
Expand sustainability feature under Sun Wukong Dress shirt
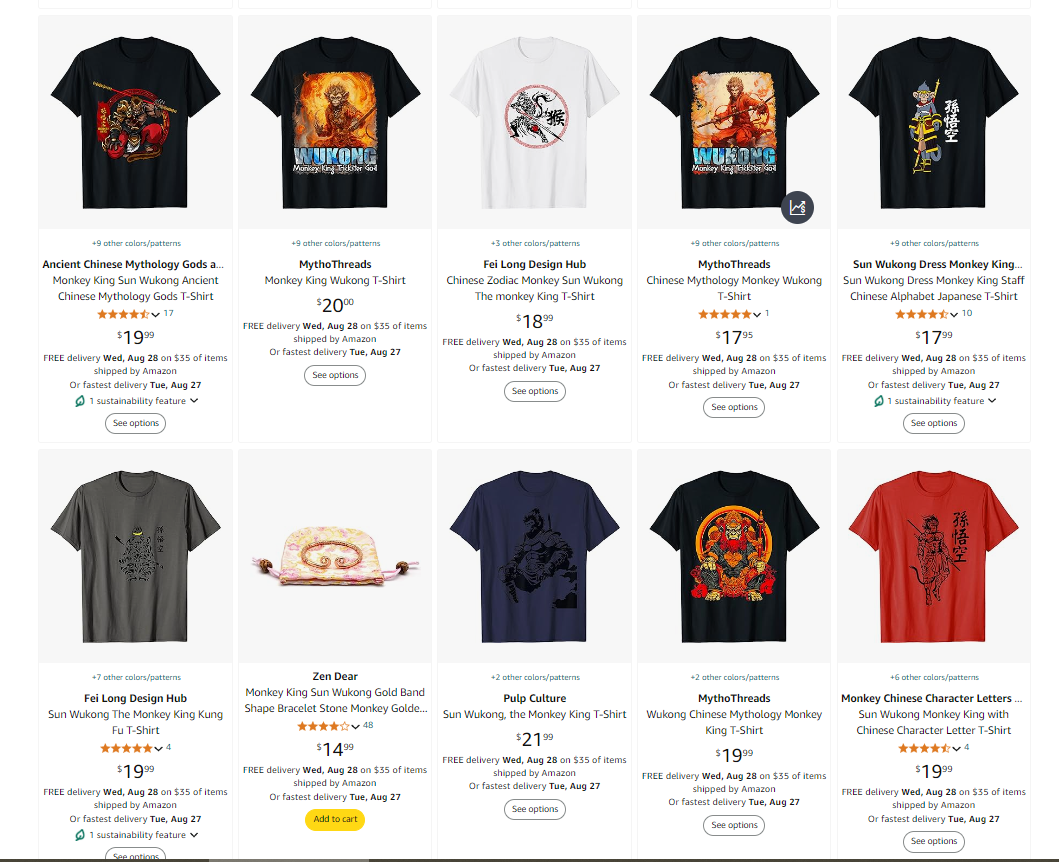(x=941, y=401)
